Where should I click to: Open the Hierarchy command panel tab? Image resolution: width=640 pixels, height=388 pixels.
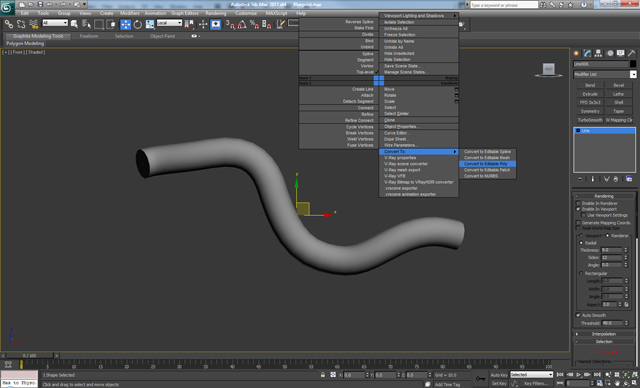point(598,53)
